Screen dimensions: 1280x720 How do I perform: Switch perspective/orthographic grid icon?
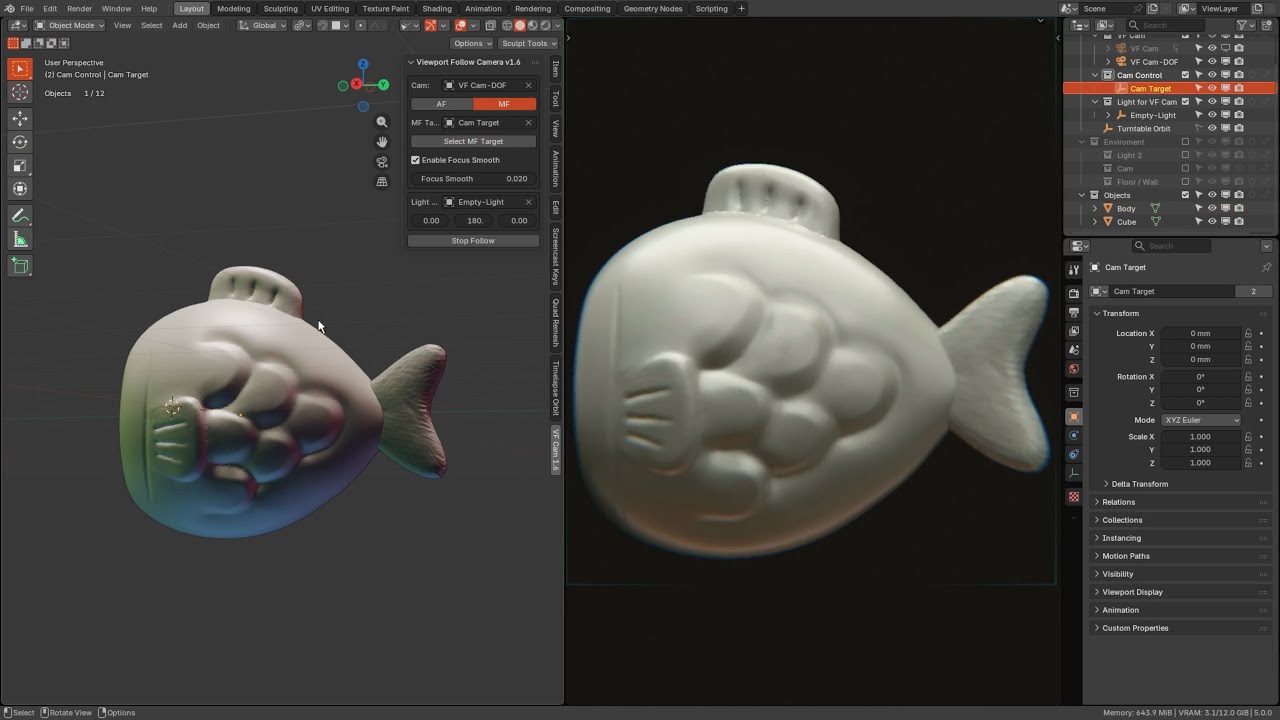[382, 182]
